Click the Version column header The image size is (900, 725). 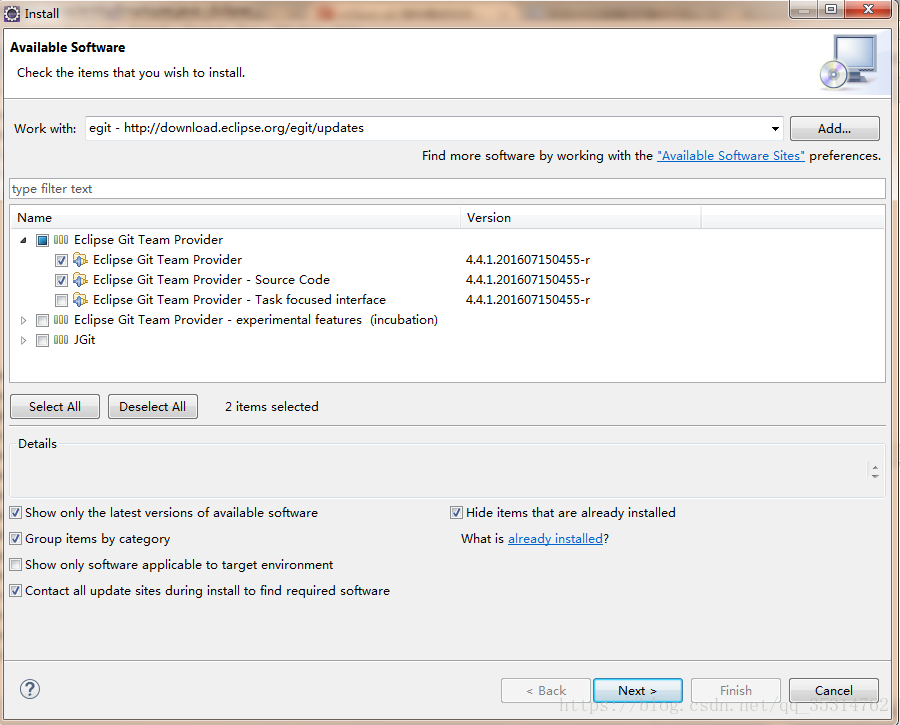(580, 218)
